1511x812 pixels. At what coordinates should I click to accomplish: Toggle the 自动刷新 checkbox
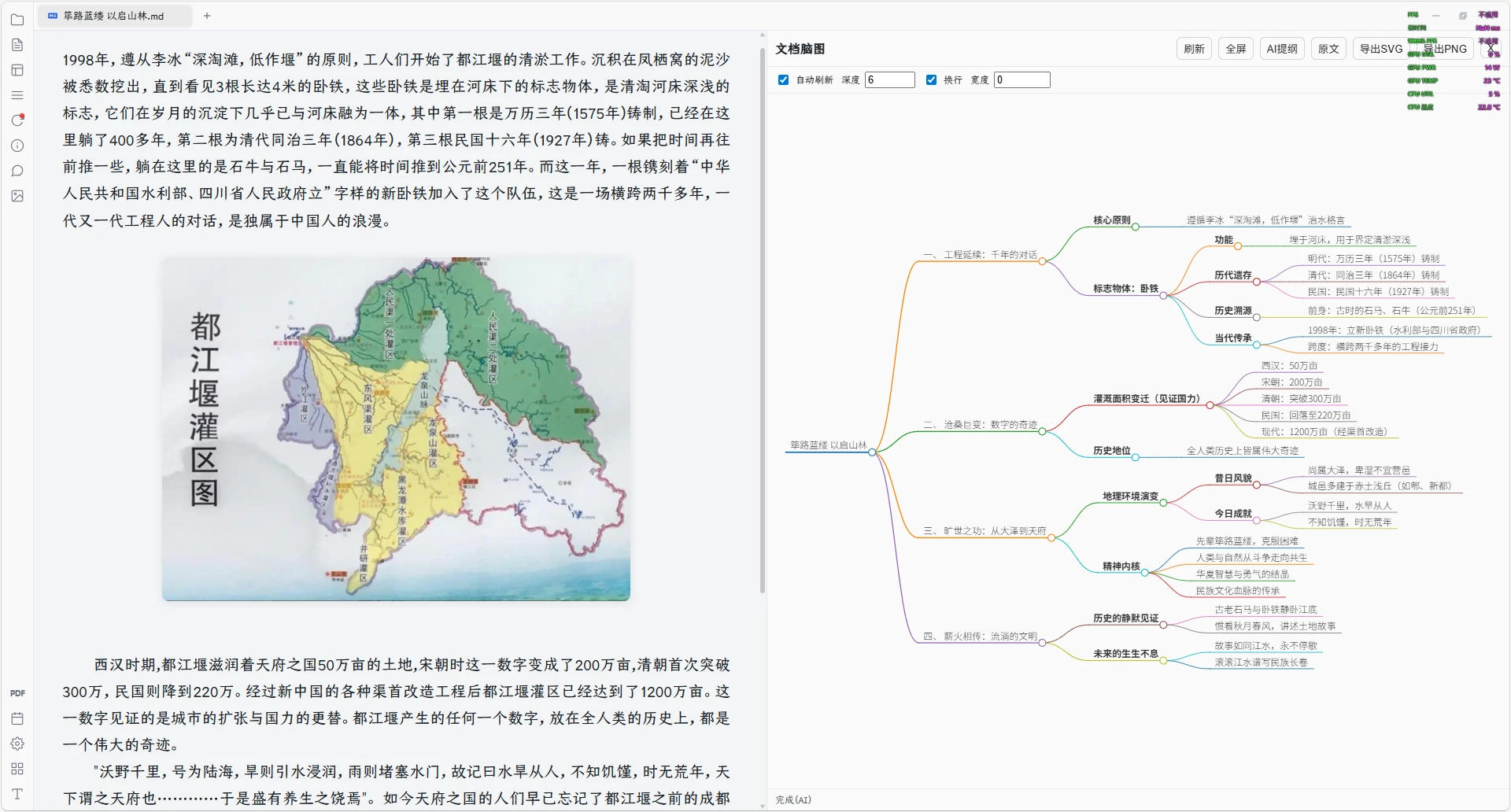pyautogui.click(x=783, y=80)
